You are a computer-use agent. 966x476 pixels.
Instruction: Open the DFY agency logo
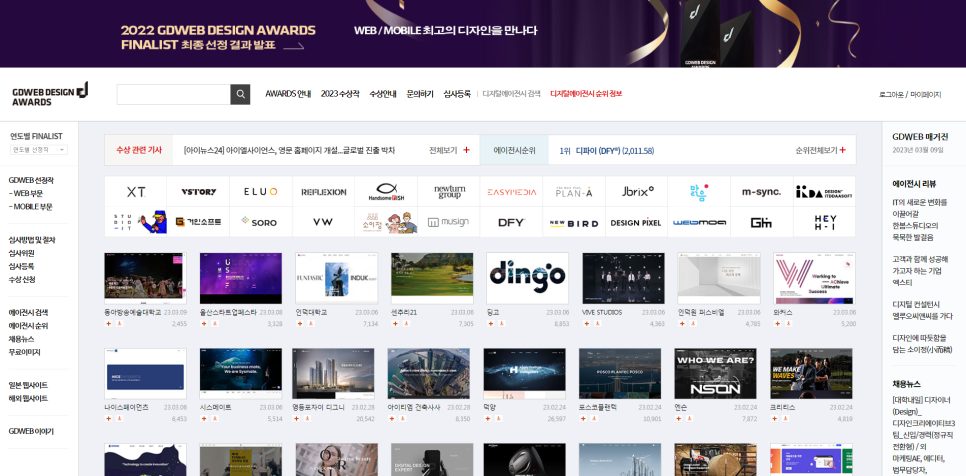coord(511,222)
